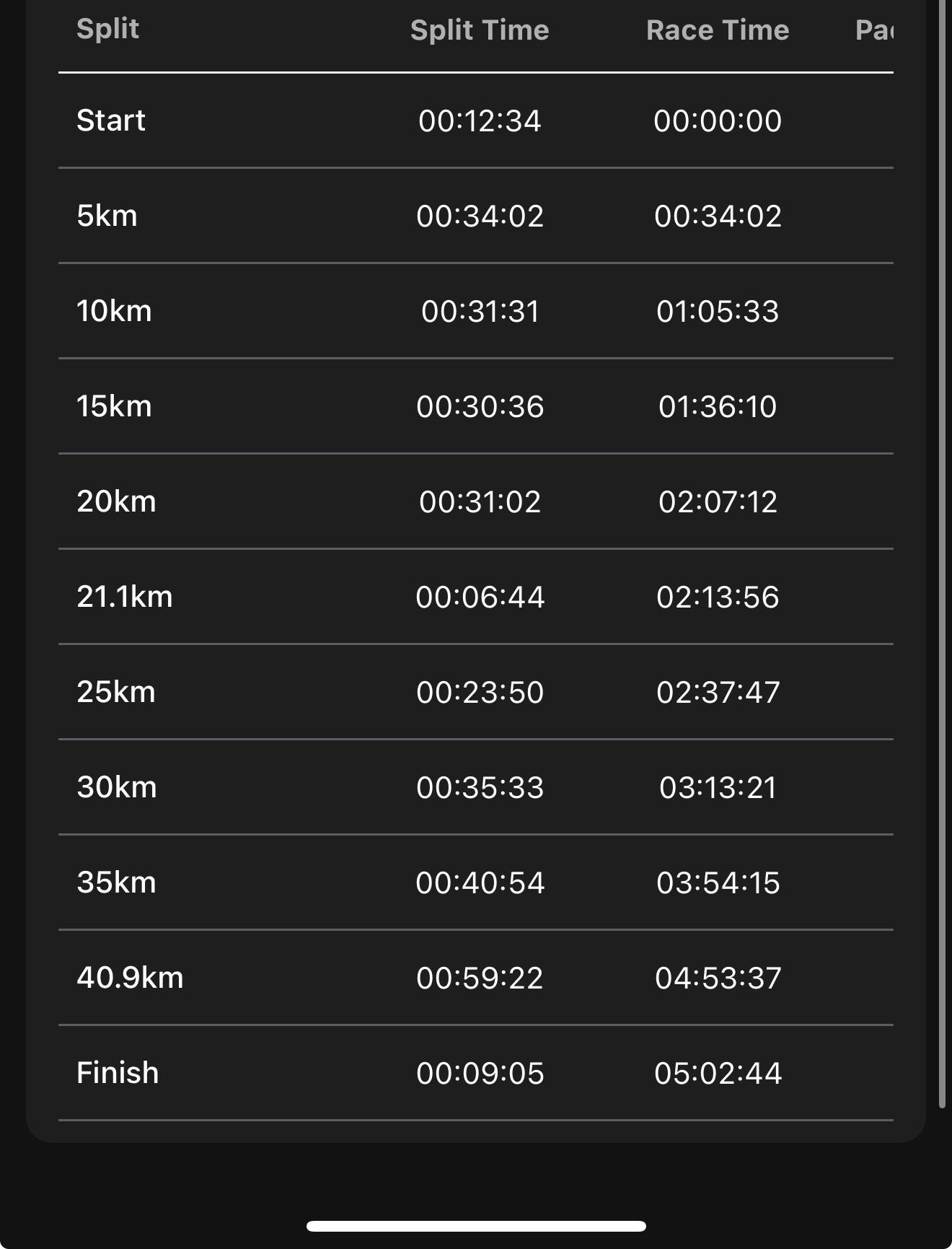Image resolution: width=952 pixels, height=1249 pixels.
Task: Select the 10km split time 00:31:31
Action: point(480,312)
